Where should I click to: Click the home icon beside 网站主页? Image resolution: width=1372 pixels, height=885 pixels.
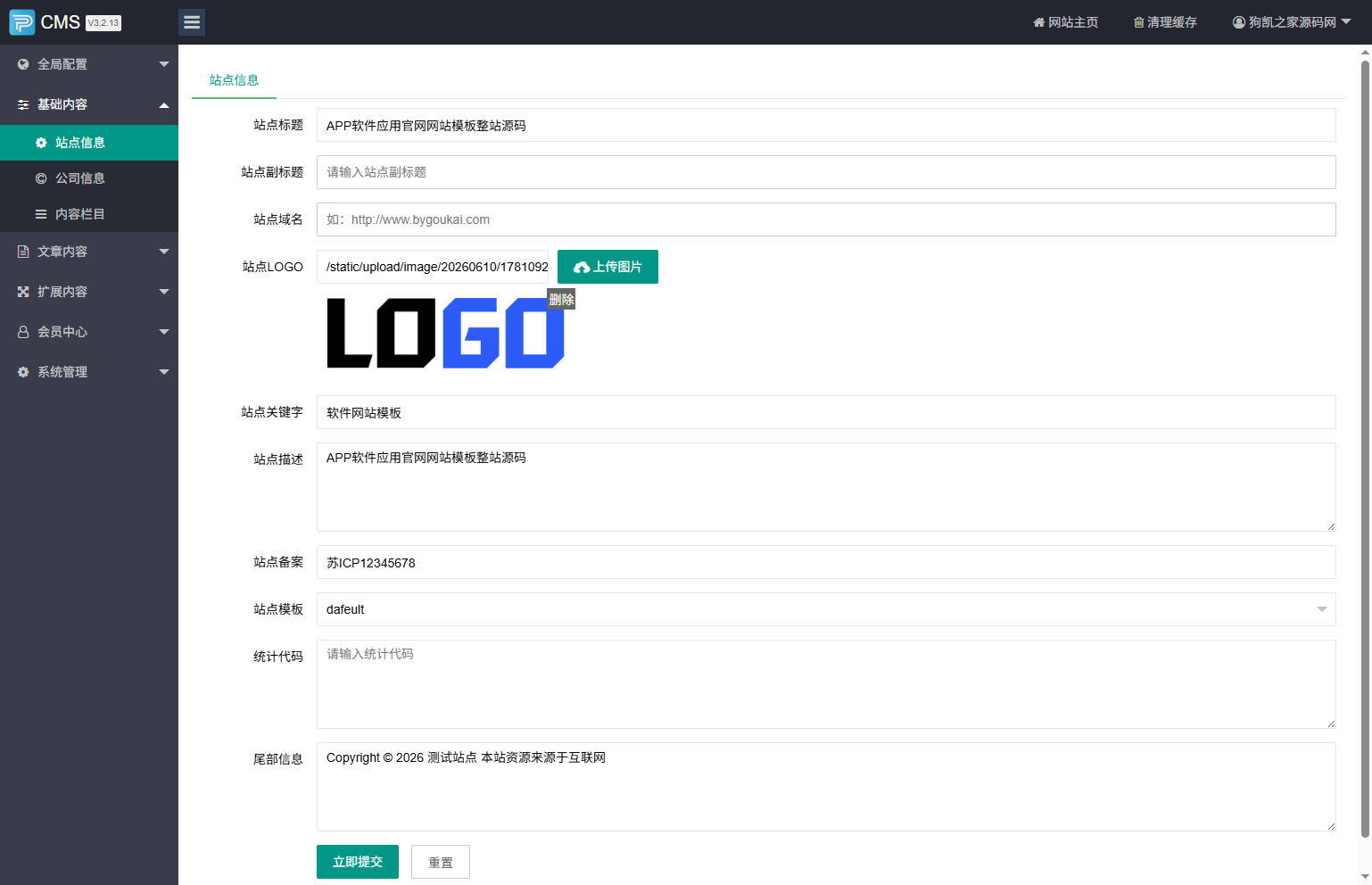tap(1038, 22)
